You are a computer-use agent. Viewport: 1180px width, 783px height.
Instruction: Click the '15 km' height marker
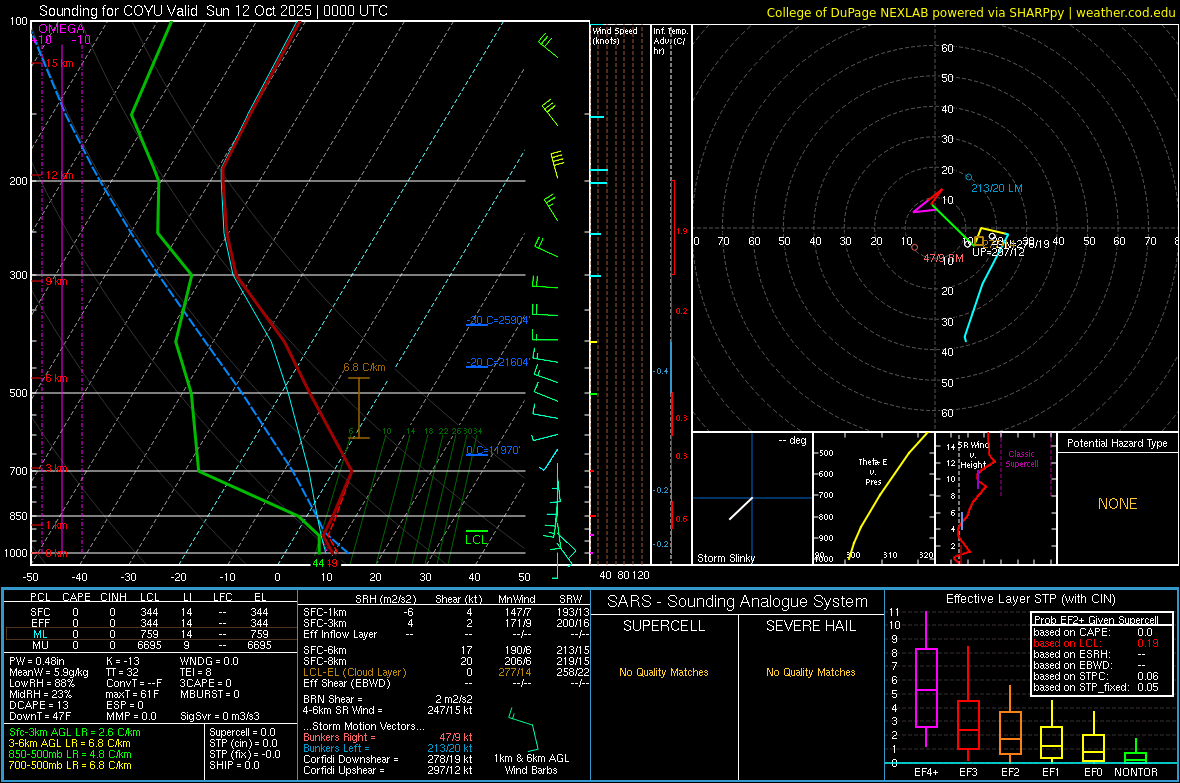[59, 63]
